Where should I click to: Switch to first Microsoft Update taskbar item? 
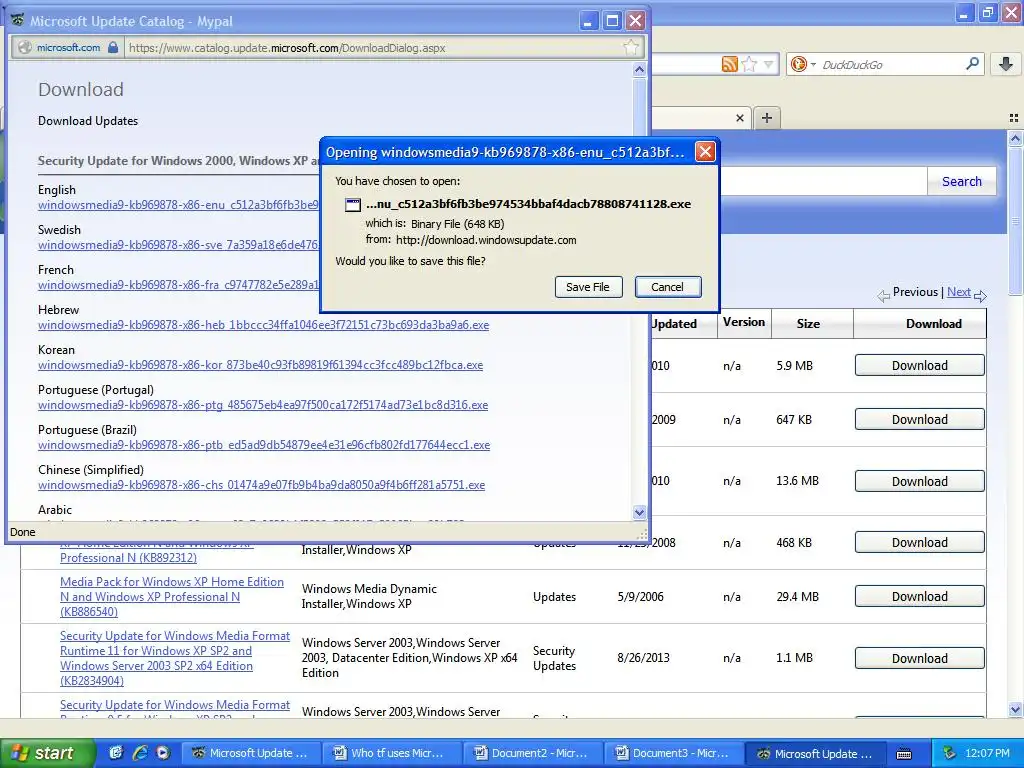click(251, 753)
